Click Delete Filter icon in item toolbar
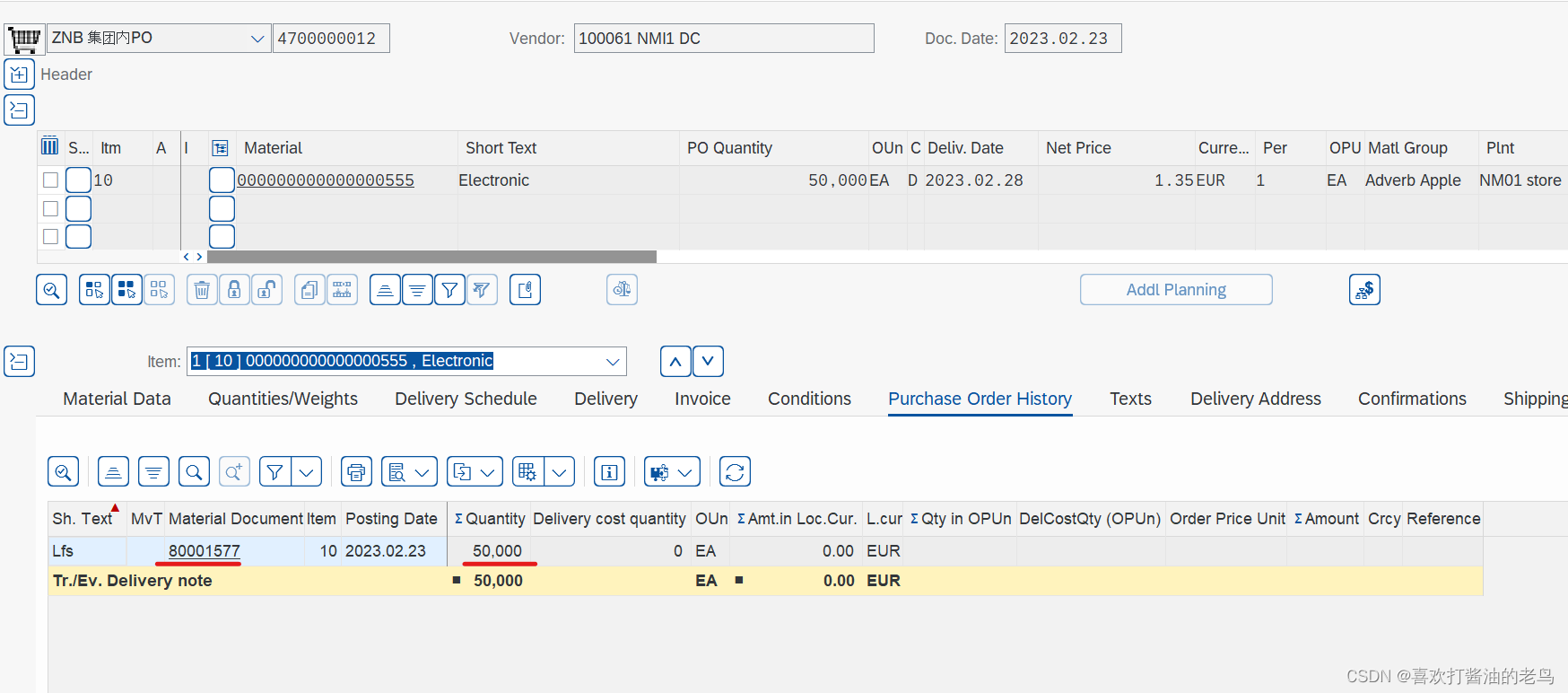The image size is (1568, 693). tap(482, 290)
